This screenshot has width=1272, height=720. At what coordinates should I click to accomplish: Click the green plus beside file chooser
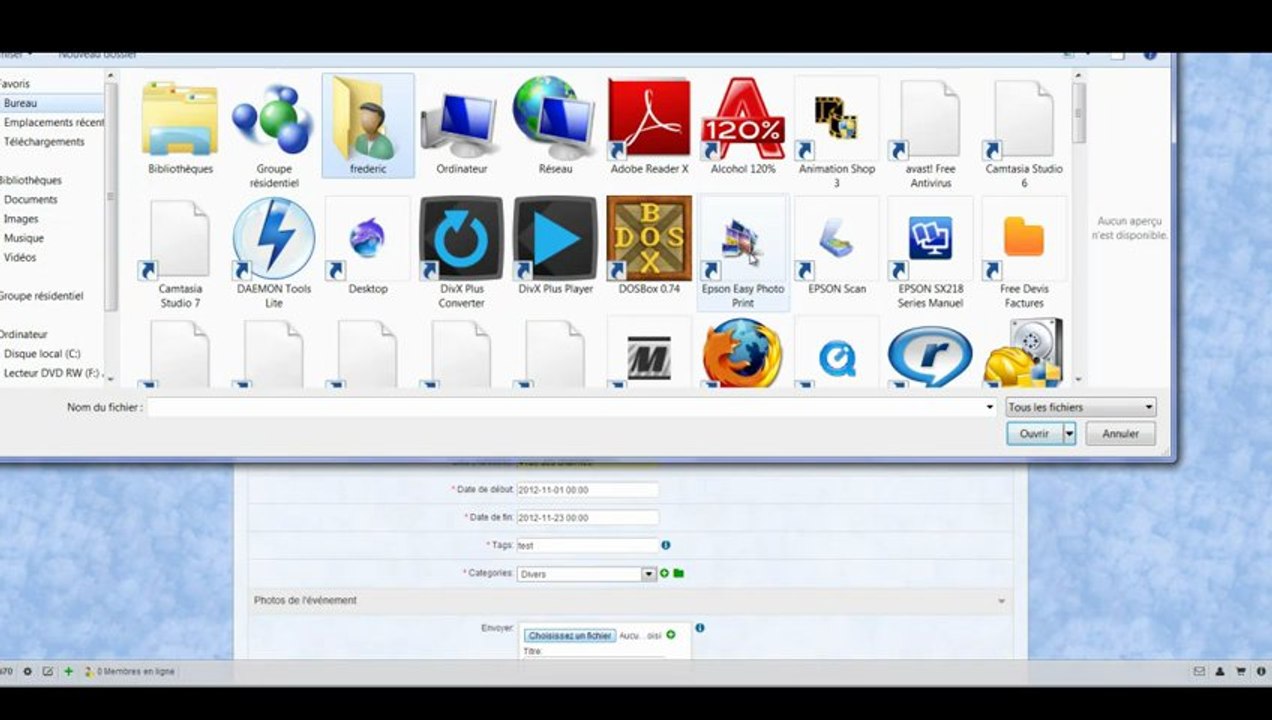671,634
